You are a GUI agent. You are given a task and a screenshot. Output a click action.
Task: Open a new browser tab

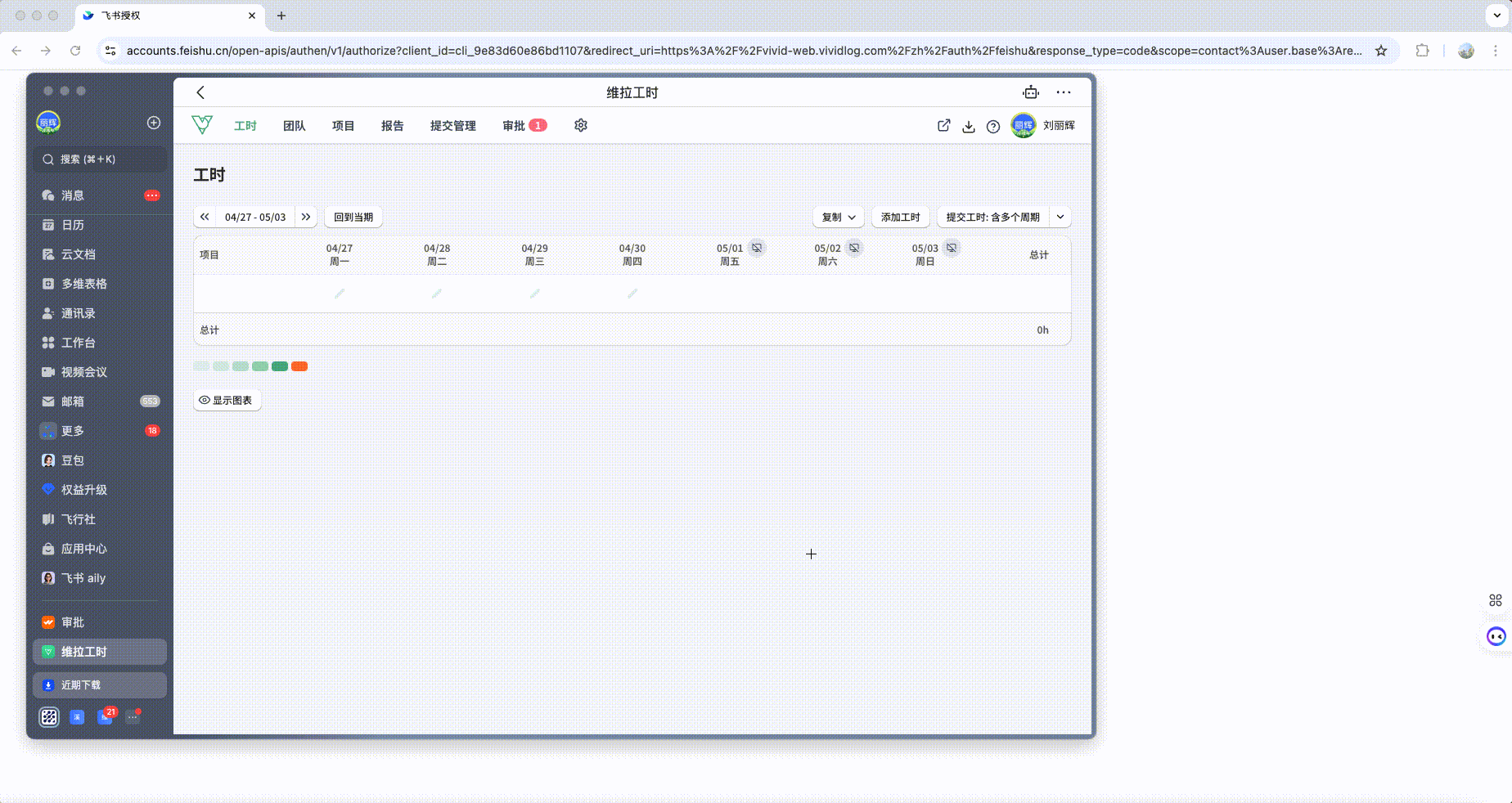click(x=281, y=16)
